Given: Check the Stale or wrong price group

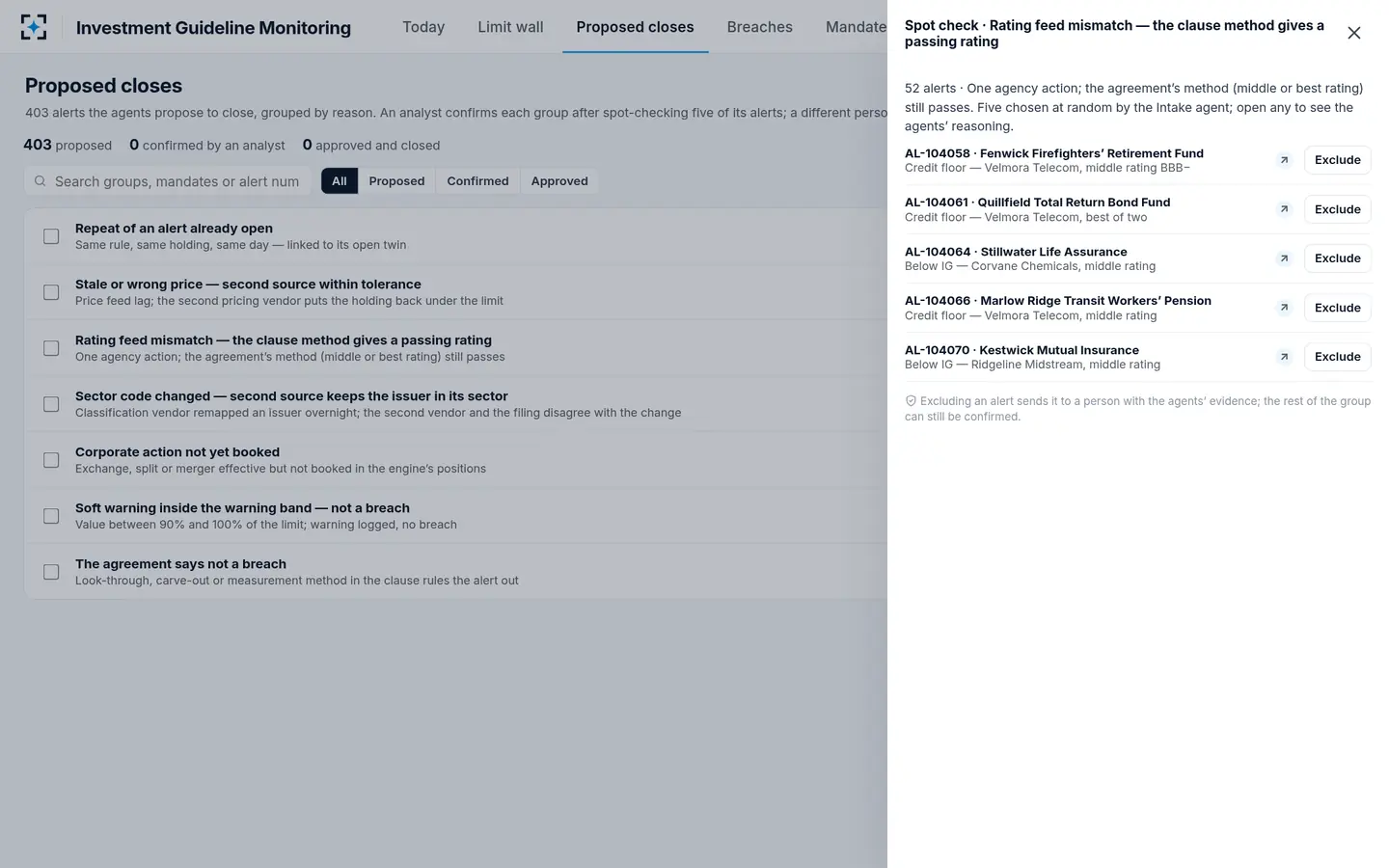Looking at the screenshot, I should coord(51,292).
